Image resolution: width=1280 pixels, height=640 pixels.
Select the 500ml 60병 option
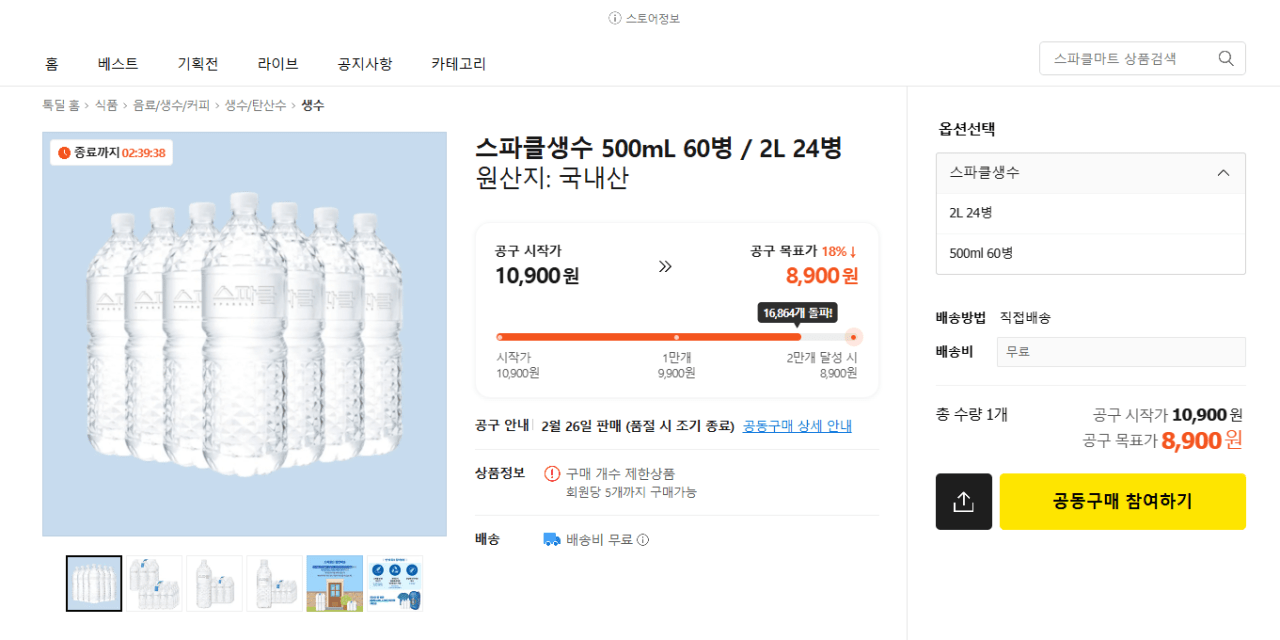[1090, 253]
